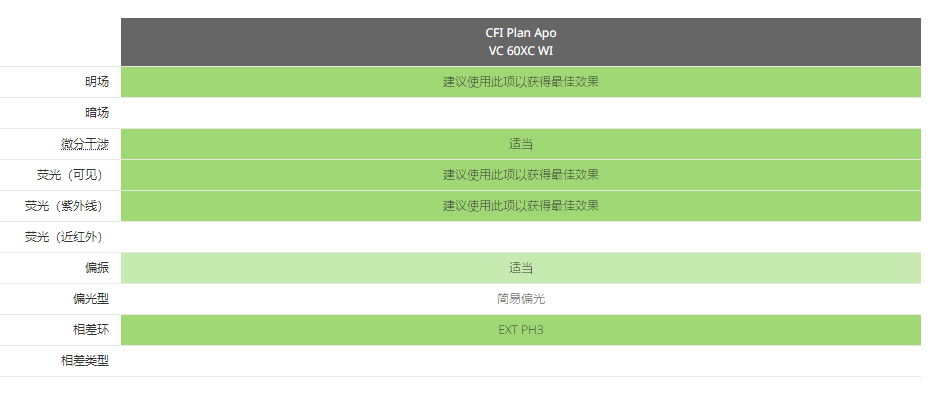946x399 pixels.
Task: Click the empty cell in the 相差类型 row
Action: pyautogui.click(x=521, y=361)
